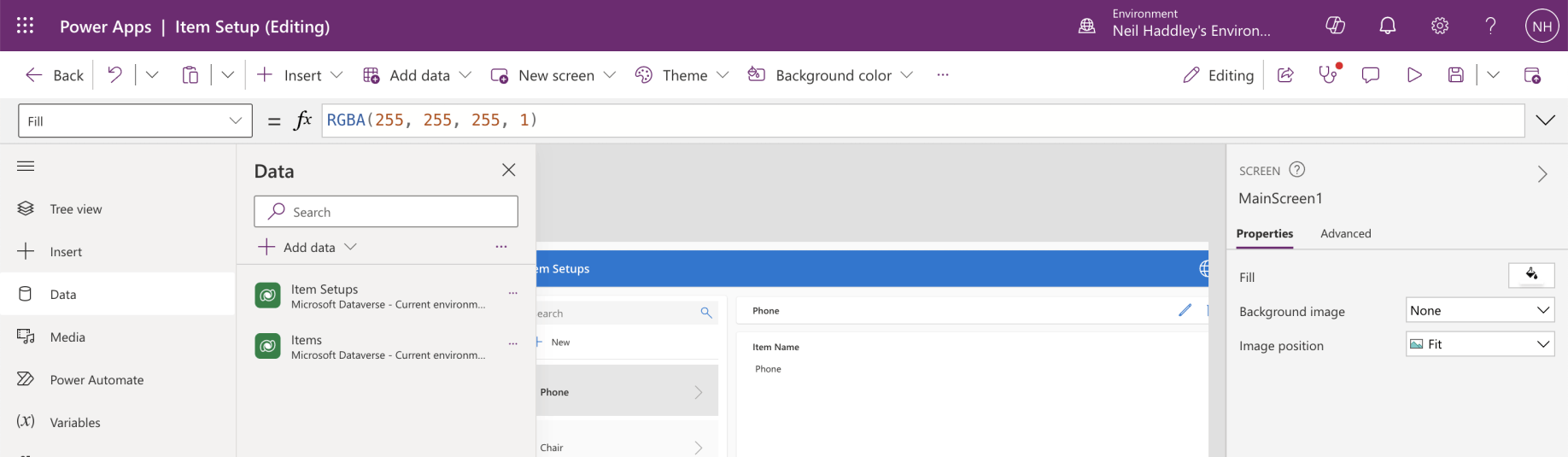Open the App checker stethoscope icon
Image resolution: width=1568 pixels, height=457 pixels.
pyautogui.click(x=1328, y=75)
